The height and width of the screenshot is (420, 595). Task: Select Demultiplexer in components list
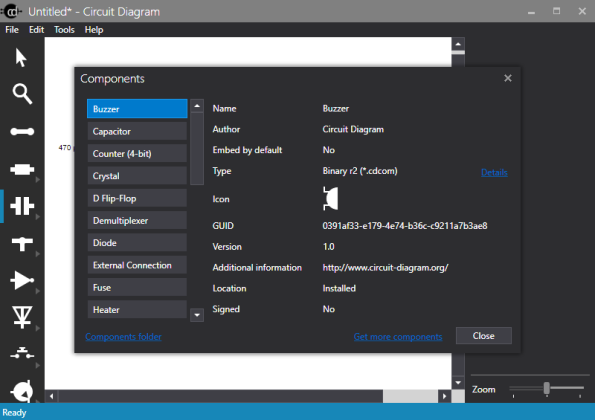coord(137,220)
